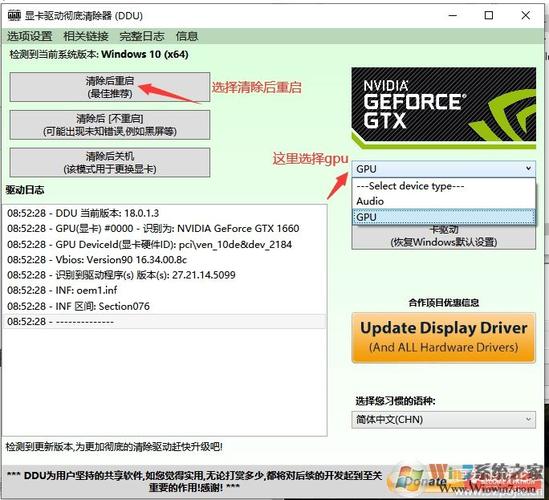This screenshot has width=549, height=500.
Task: Open the 信息 menu
Action: click(187, 36)
